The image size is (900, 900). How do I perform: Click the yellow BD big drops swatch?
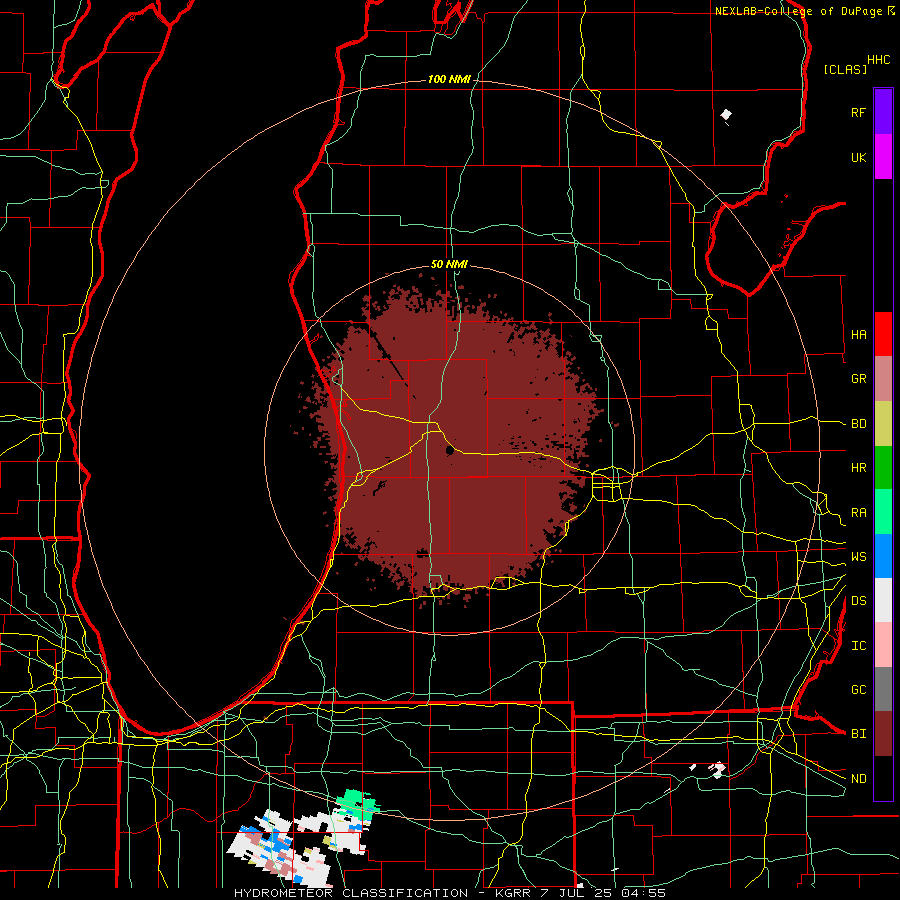point(883,423)
